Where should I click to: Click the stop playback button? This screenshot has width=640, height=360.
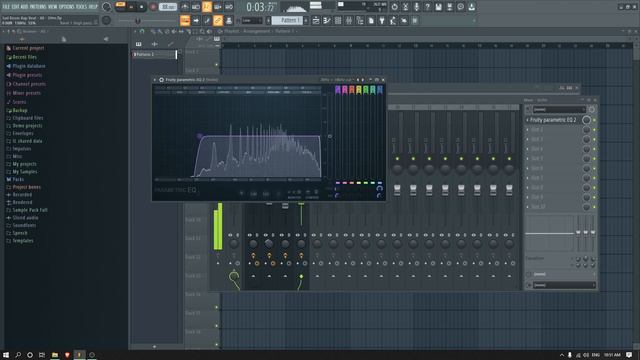pyautogui.click(x=141, y=7)
